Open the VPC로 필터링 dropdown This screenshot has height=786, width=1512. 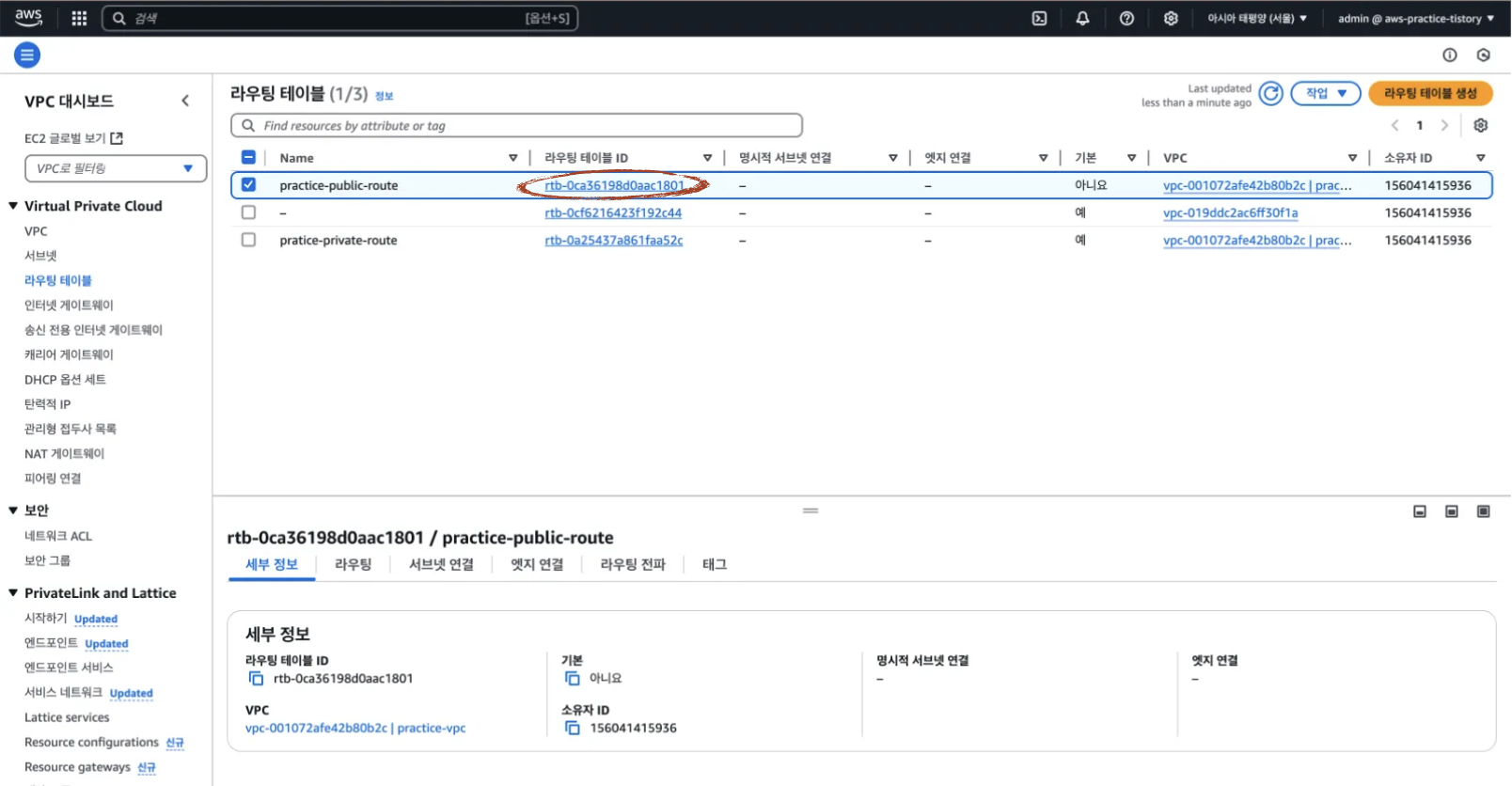pyautogui.click(x=116, y=168)
